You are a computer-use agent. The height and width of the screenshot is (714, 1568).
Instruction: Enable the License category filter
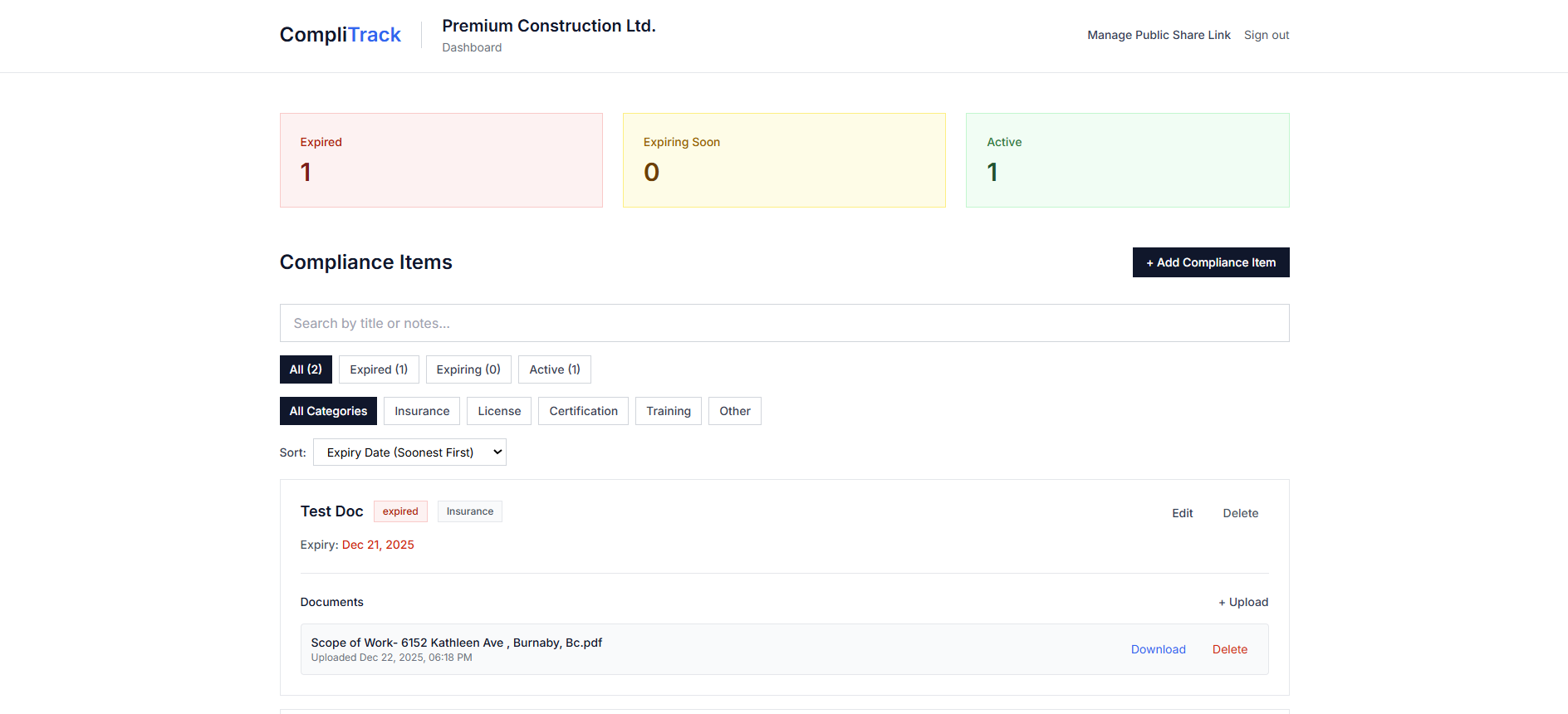click(x=498, y=410)
